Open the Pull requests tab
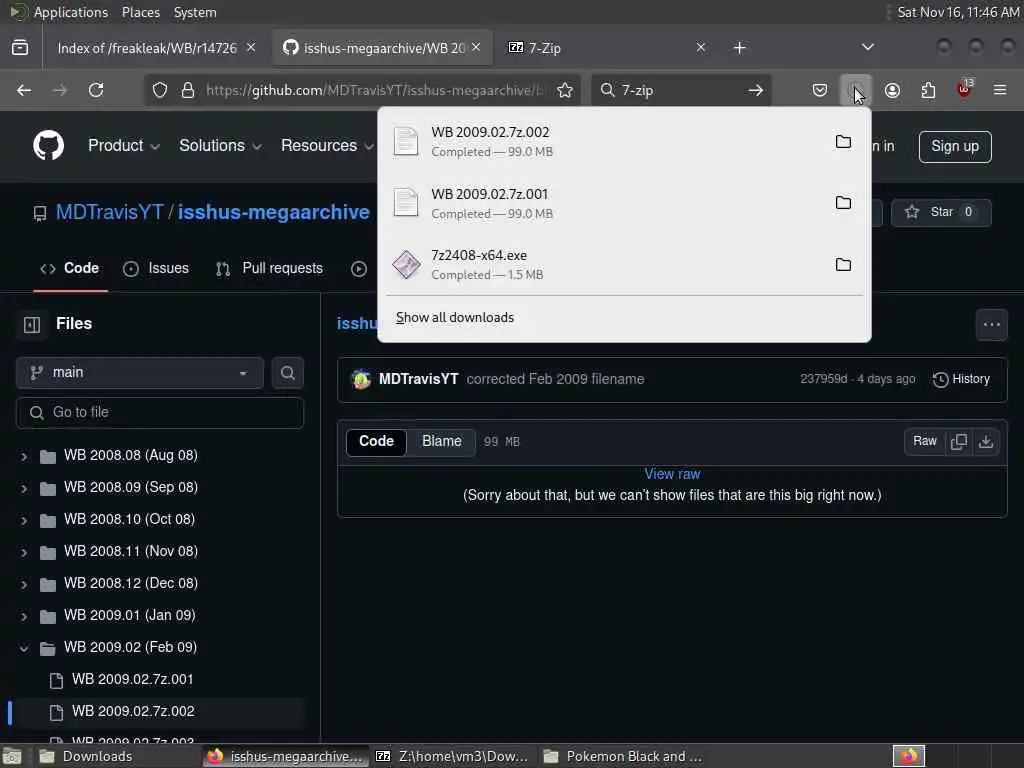Screen dimensions: 1024x768 click(269, 268)
